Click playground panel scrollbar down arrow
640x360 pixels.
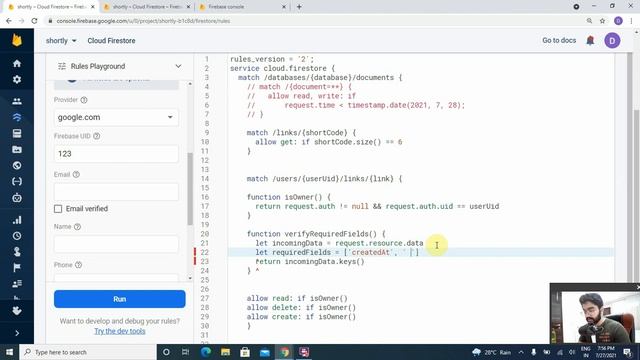click(x=190, y=278)
